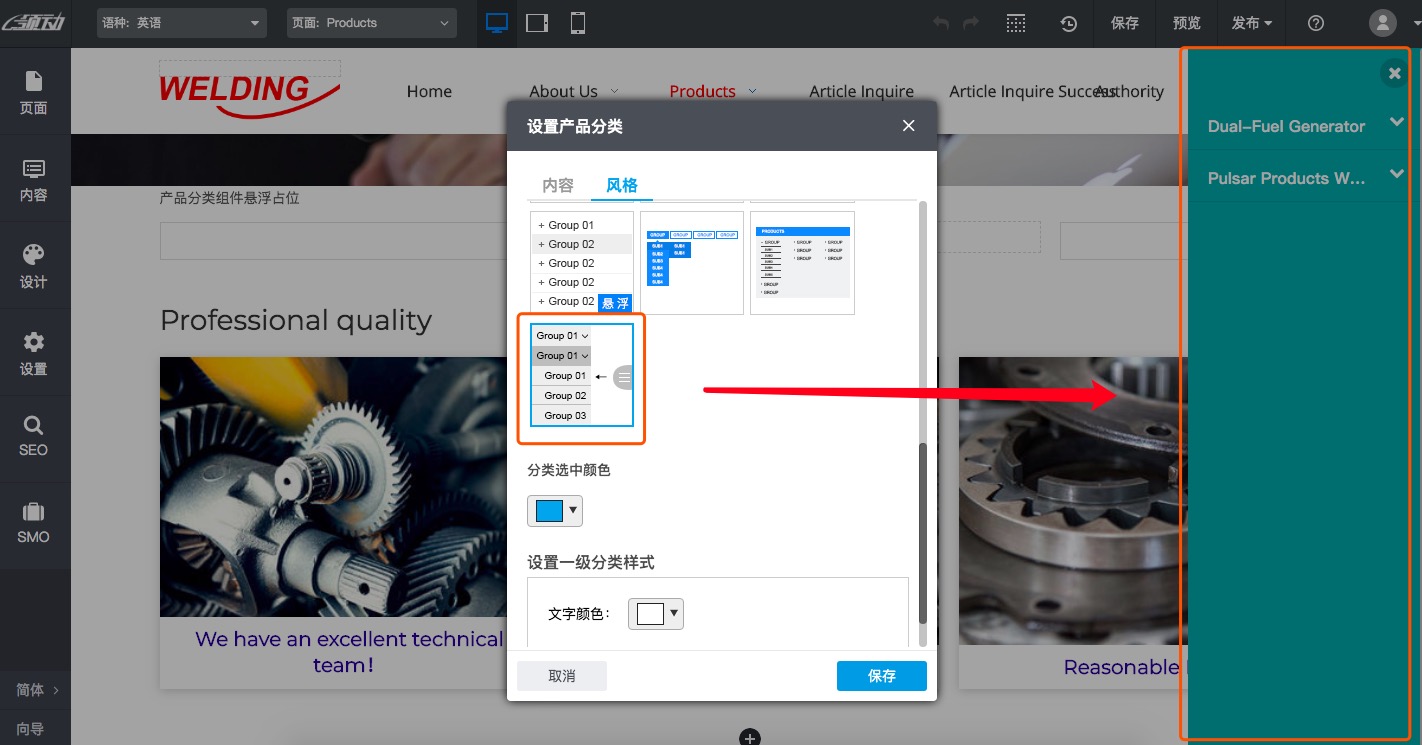Switch to the 内容 tab in the dialog
The width and height of the screenshot is (1422, 745).
(x=557, y=185)
